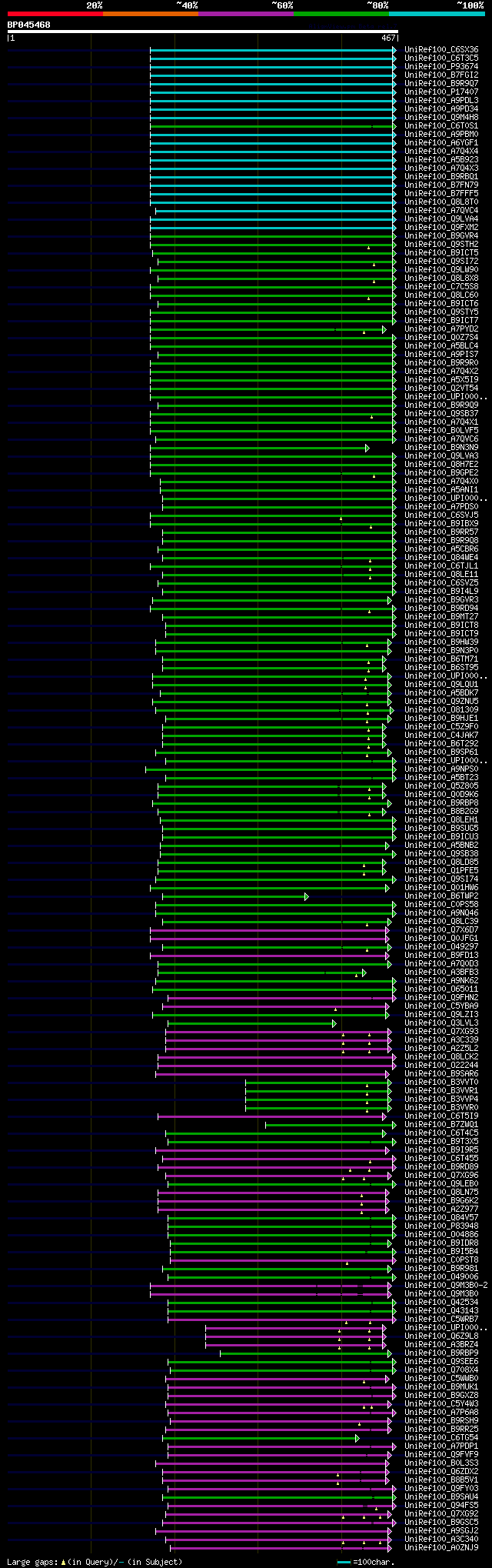Open hit UniRef100_C6T0S1

(441, 125)
